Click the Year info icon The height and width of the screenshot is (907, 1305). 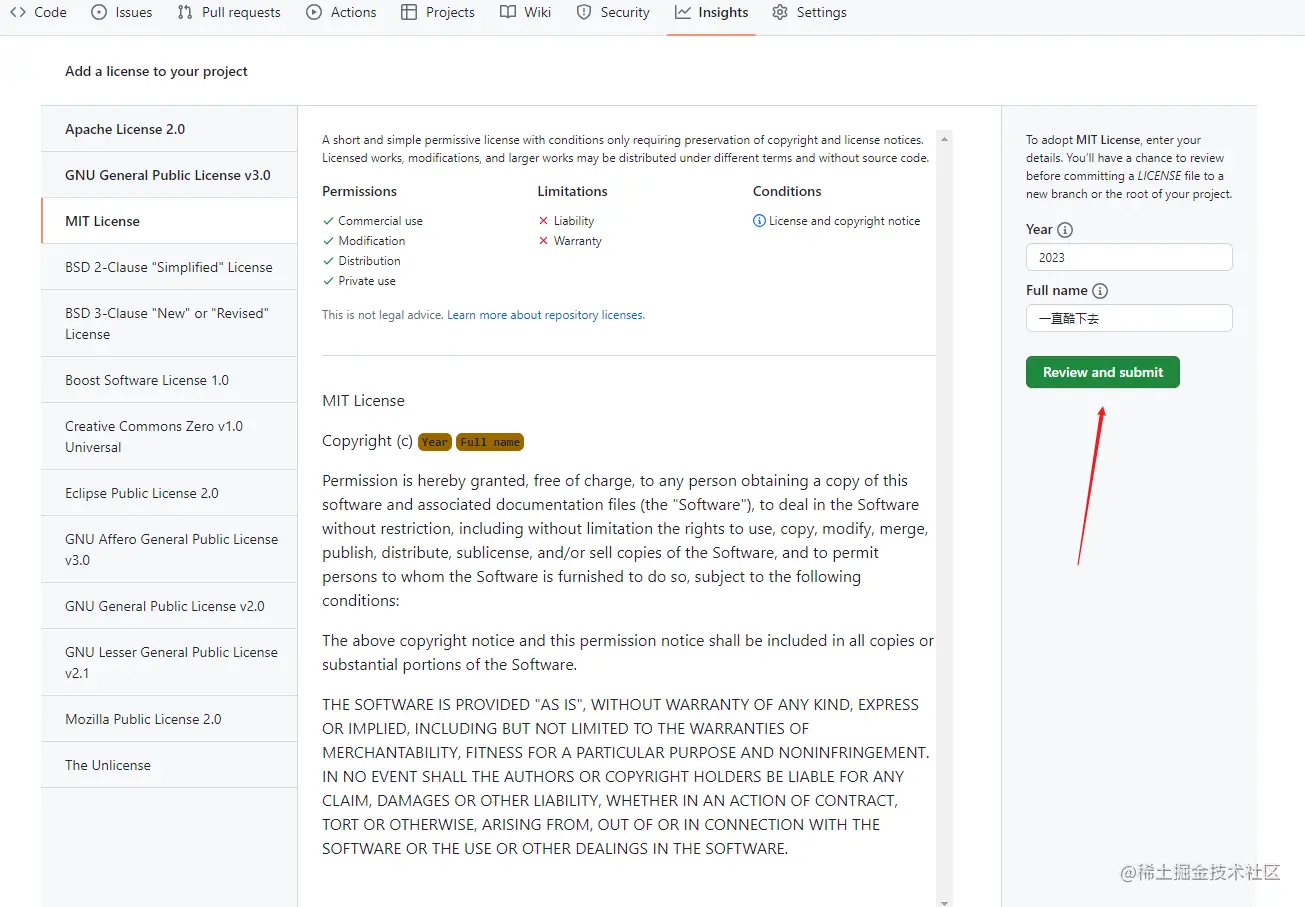pos(1065,230)
